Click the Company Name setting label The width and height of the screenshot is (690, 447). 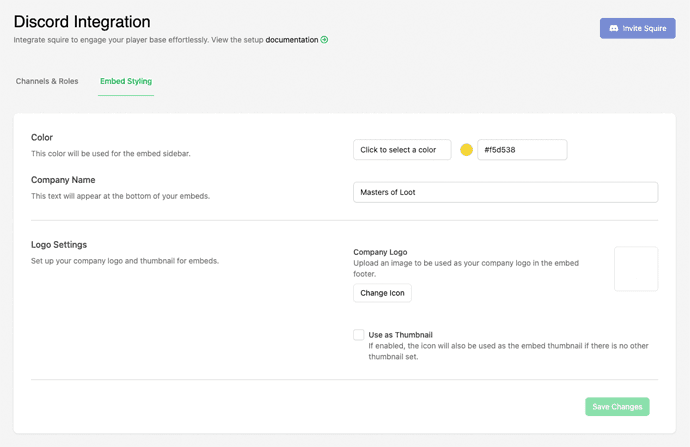point(63,180)
